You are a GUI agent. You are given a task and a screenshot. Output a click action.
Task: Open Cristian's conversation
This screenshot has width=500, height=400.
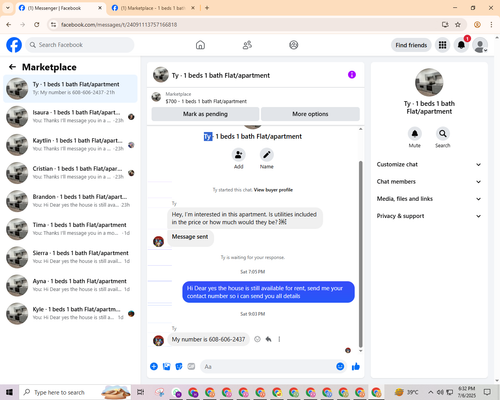70,173
